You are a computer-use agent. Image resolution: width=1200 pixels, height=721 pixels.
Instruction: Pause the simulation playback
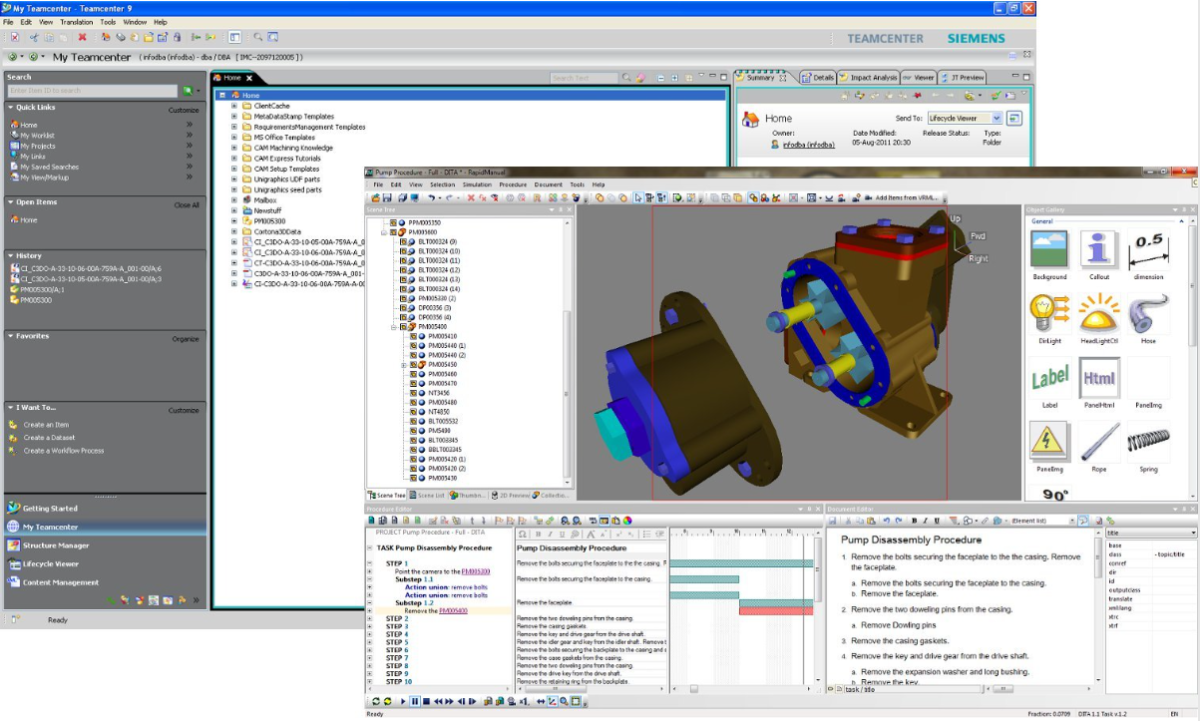click(414, 702)
